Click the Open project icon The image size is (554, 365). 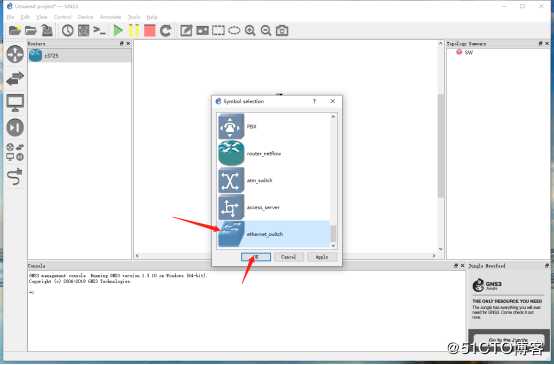(x=31, y=30)
